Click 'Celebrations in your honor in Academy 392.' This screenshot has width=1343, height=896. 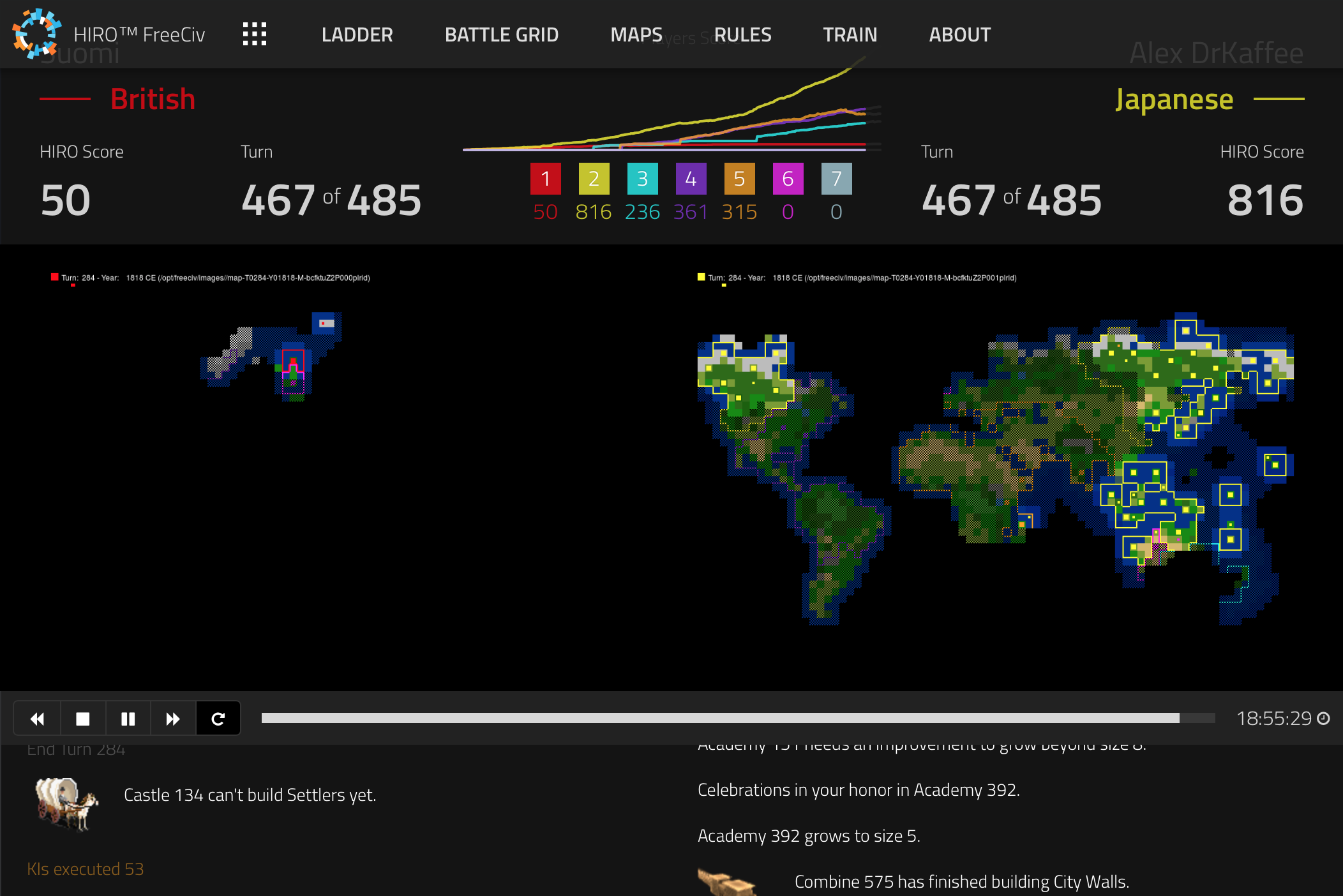859,790
